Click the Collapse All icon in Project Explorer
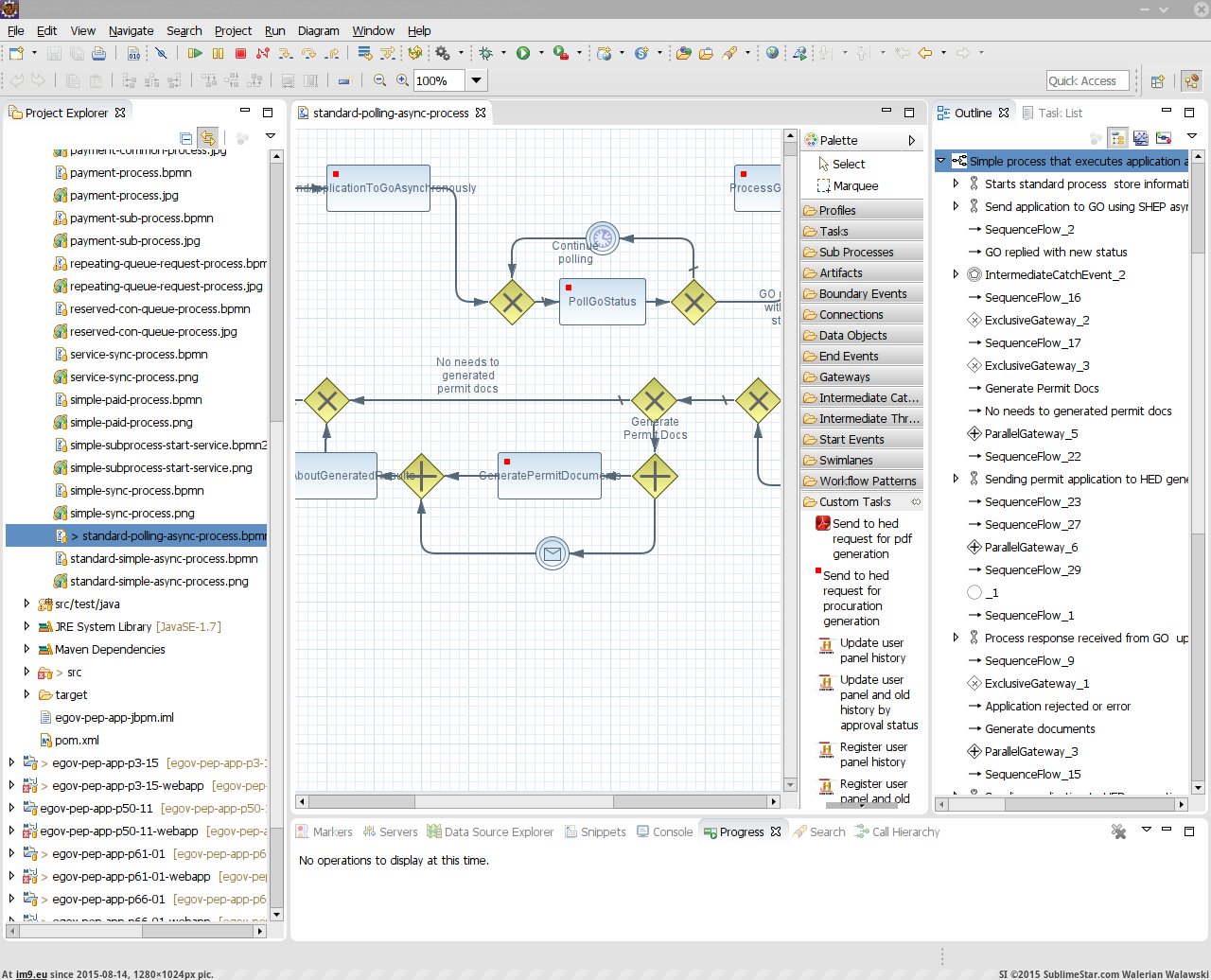This screenshot has height=980, width=1211. (186, 138)
